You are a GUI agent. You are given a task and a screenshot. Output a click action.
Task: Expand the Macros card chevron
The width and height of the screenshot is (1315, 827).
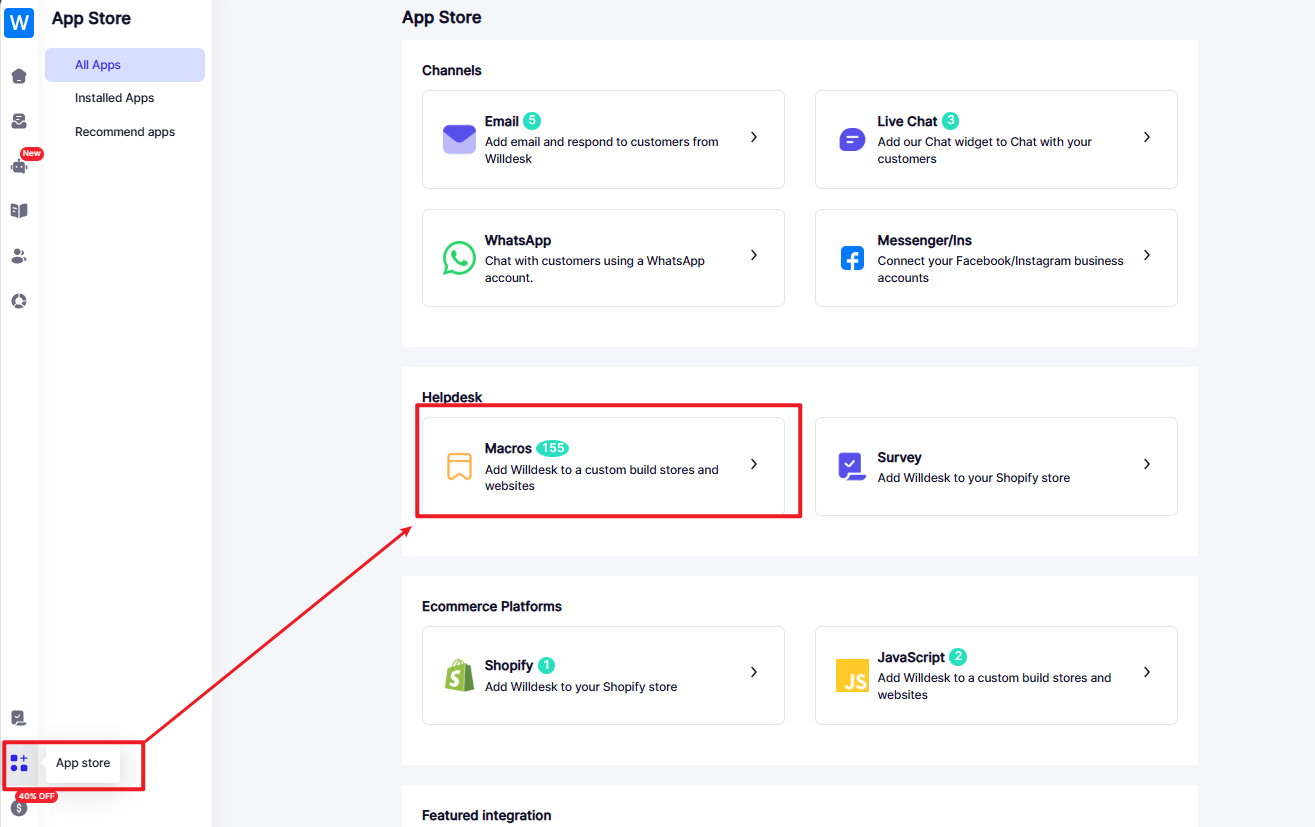tap(754, 464)
